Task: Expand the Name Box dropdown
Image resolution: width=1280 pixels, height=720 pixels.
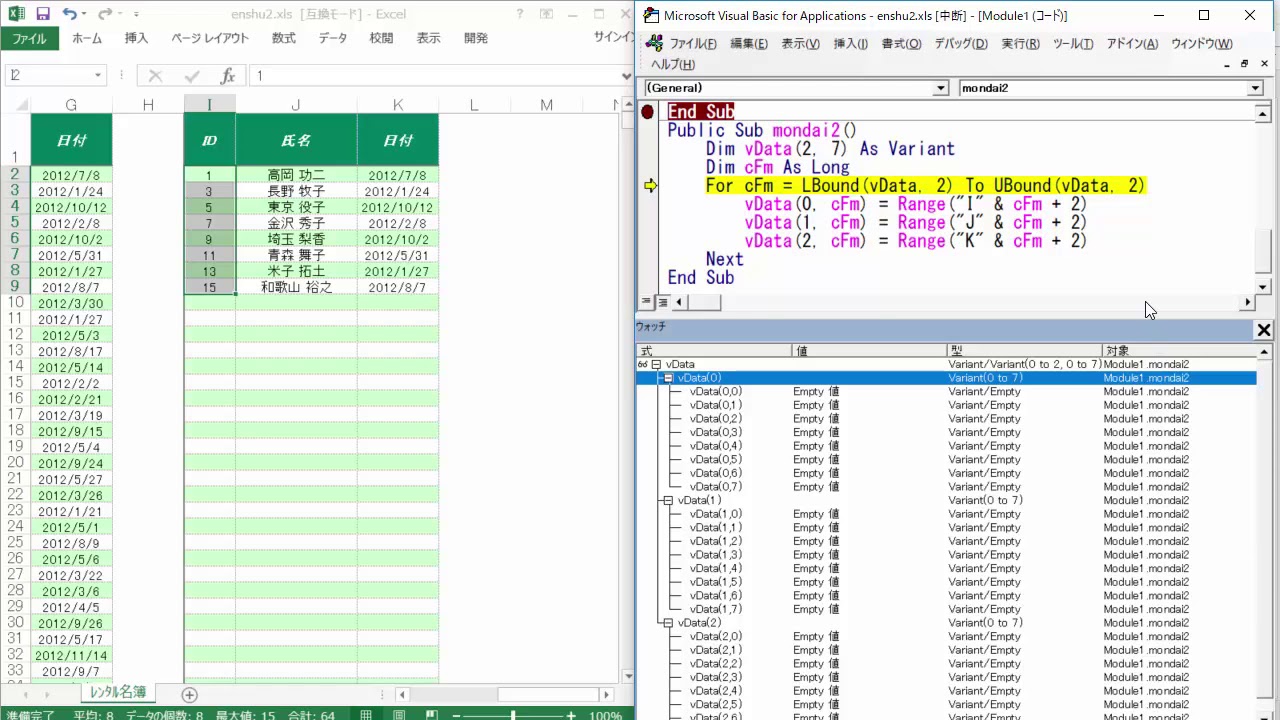Action: coord(98,76)
